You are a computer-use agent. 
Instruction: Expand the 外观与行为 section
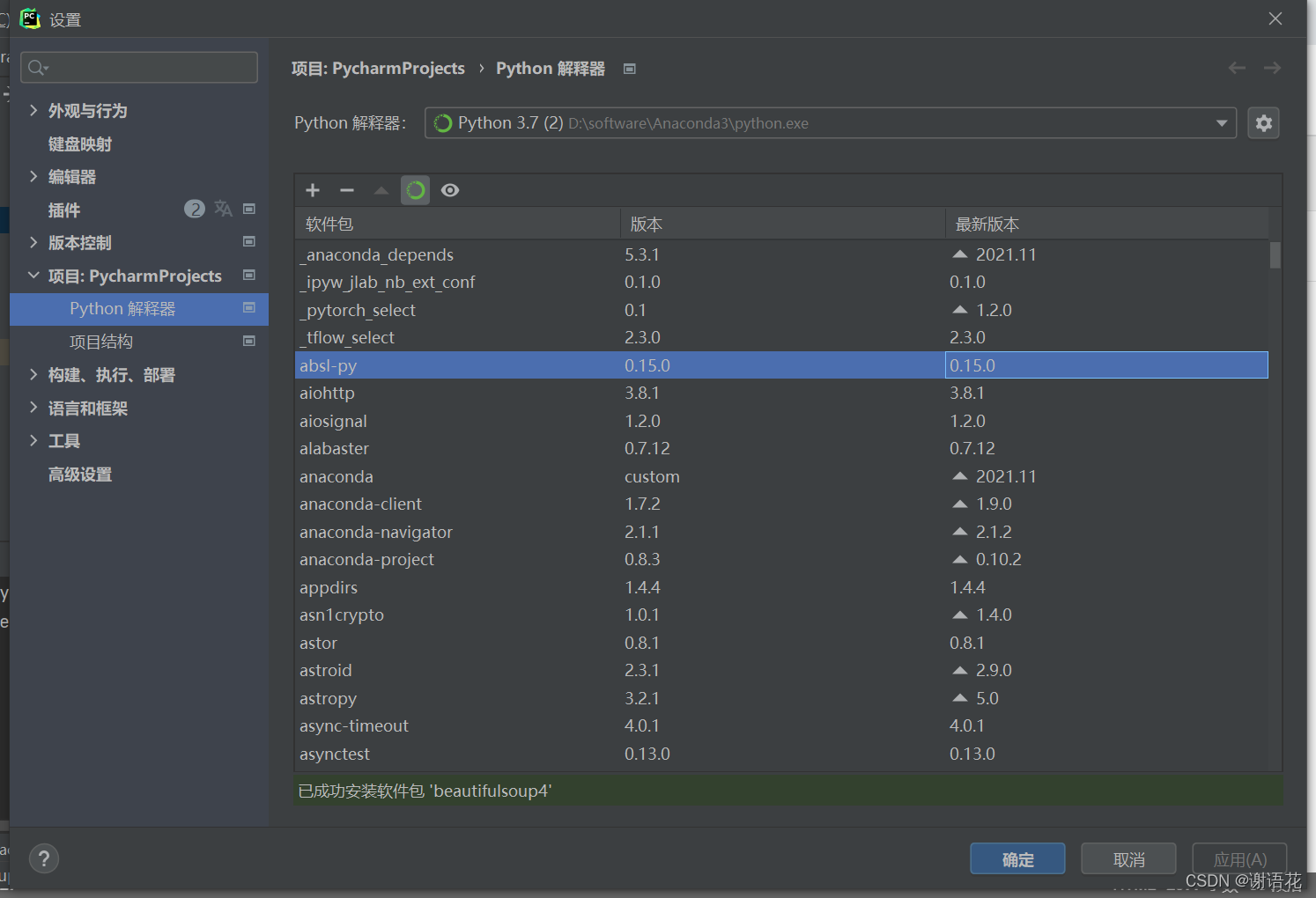(x=33, y=110)
